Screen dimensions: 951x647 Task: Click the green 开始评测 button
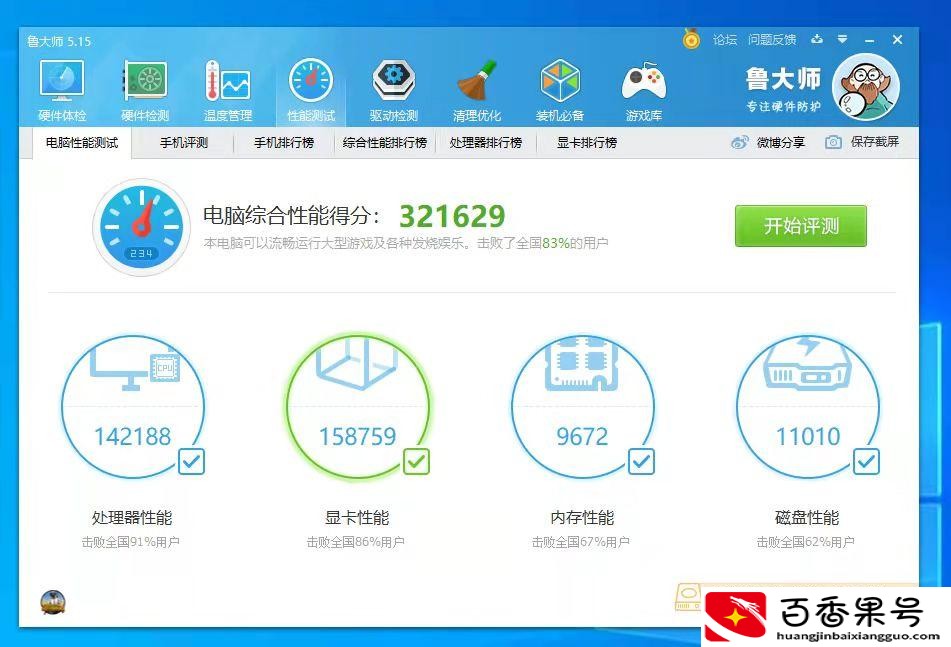coord(801,226)
